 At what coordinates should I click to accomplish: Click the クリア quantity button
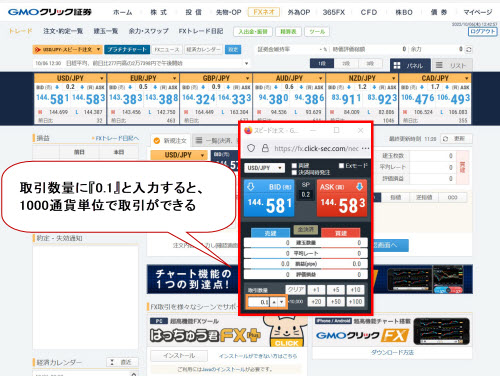tap(295, 289)
